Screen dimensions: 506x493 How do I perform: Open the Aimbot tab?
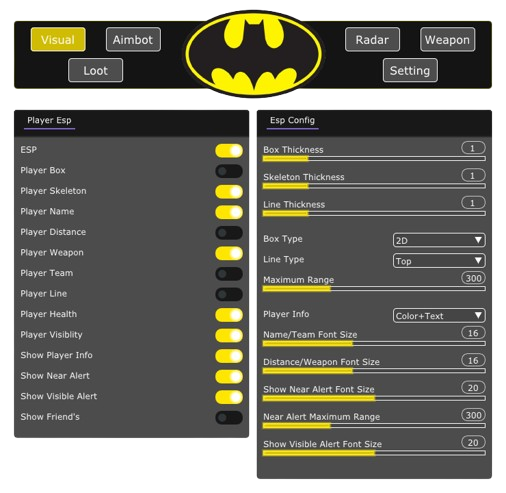click(133, 40)
